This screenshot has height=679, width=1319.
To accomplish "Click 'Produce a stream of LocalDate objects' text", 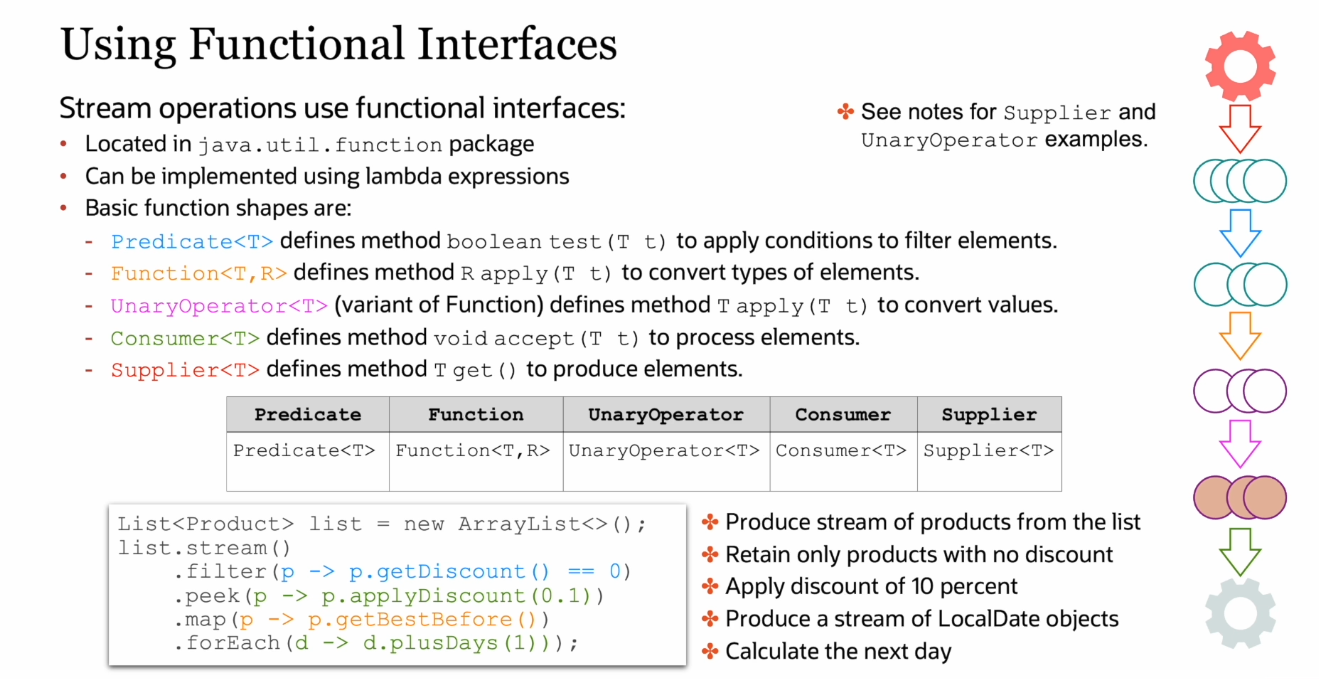I will tap(922, 619).
